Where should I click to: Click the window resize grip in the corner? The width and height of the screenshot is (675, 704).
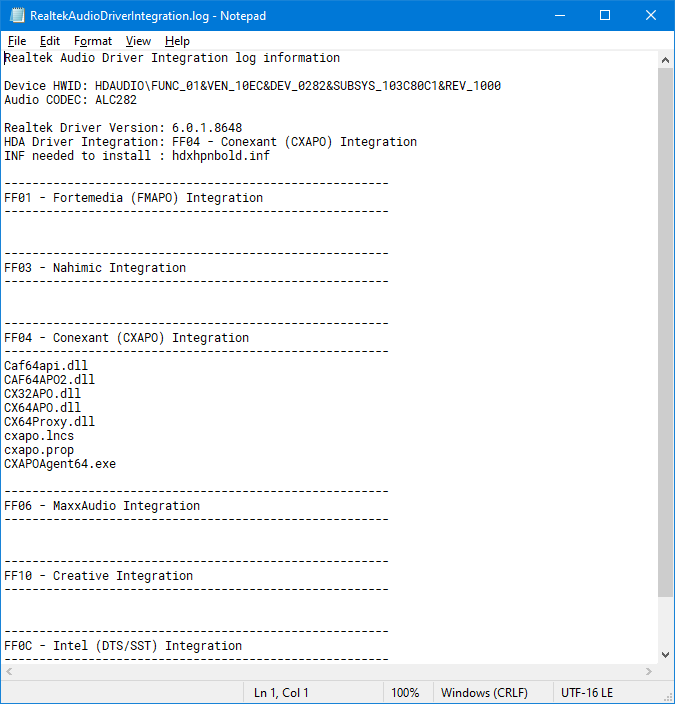tap(667, 697)
